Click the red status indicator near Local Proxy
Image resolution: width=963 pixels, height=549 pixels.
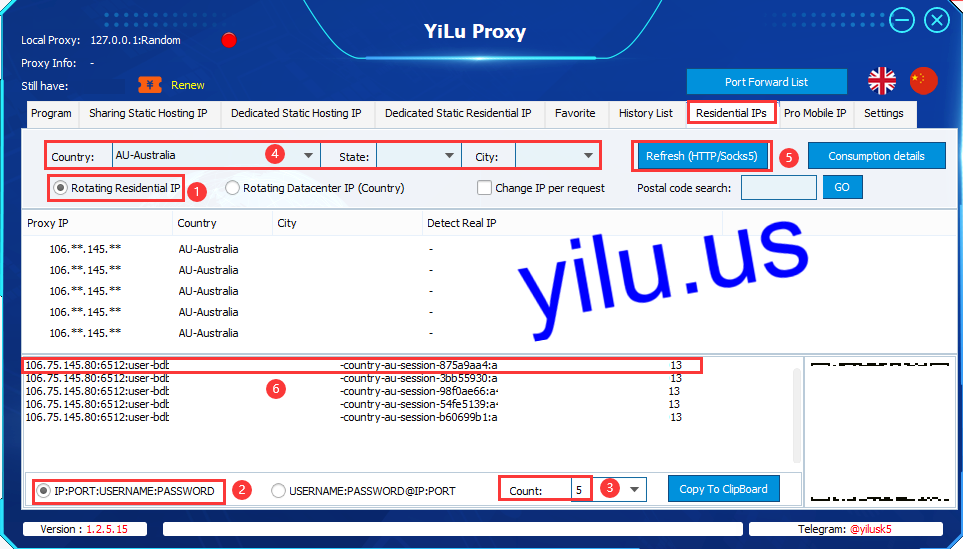coord(229,40)
